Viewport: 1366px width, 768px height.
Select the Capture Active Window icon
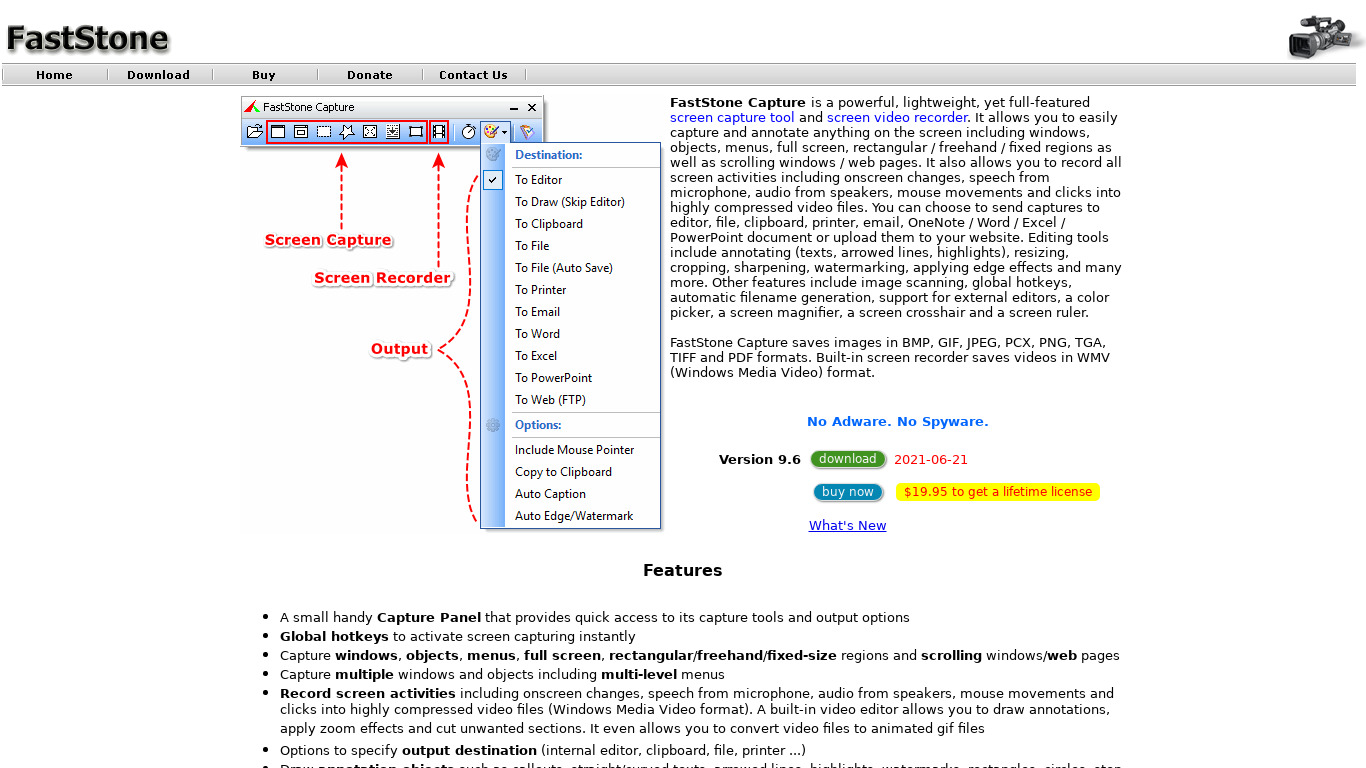(x=278, y=131)
